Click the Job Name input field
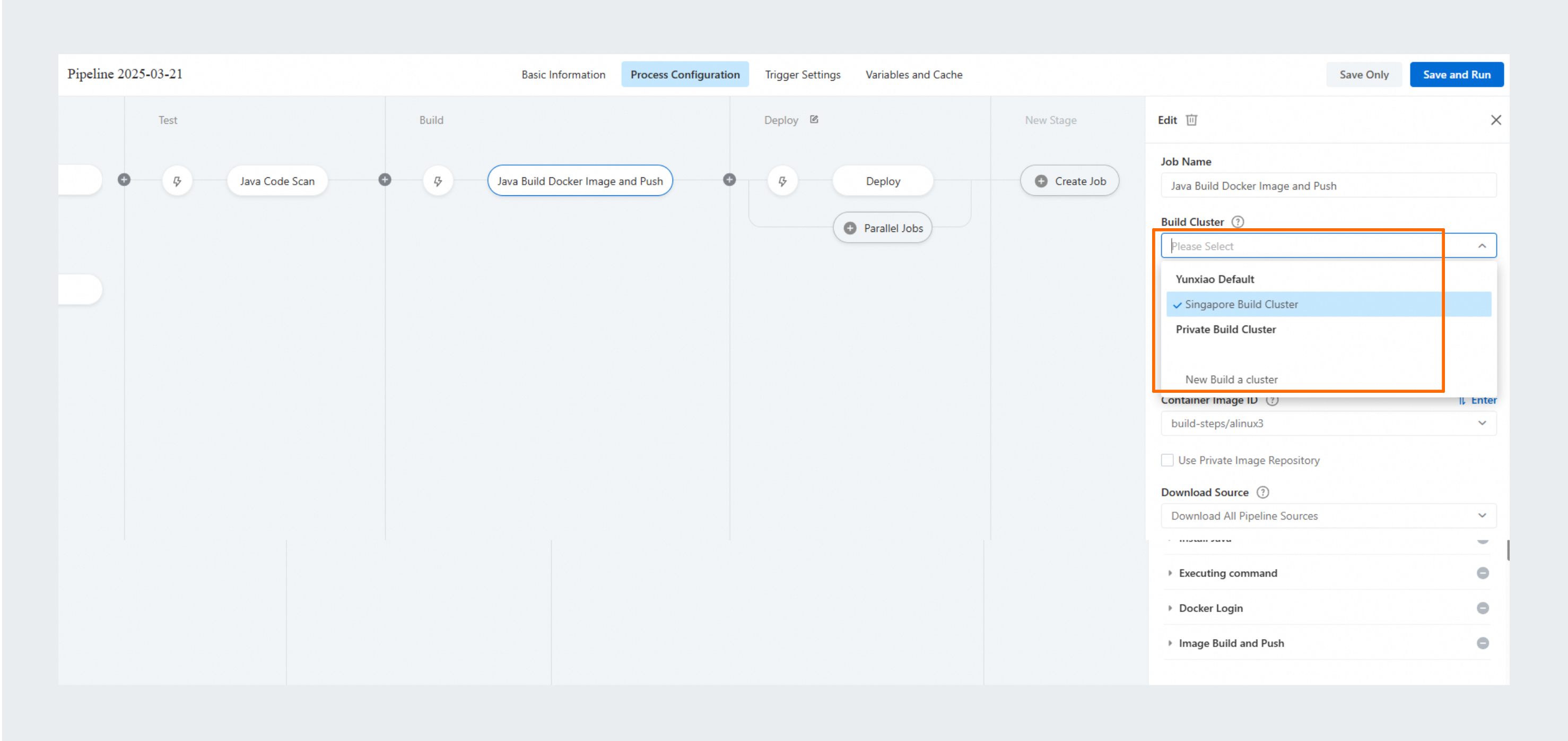1568x741 pixels. click(1328, 186)
